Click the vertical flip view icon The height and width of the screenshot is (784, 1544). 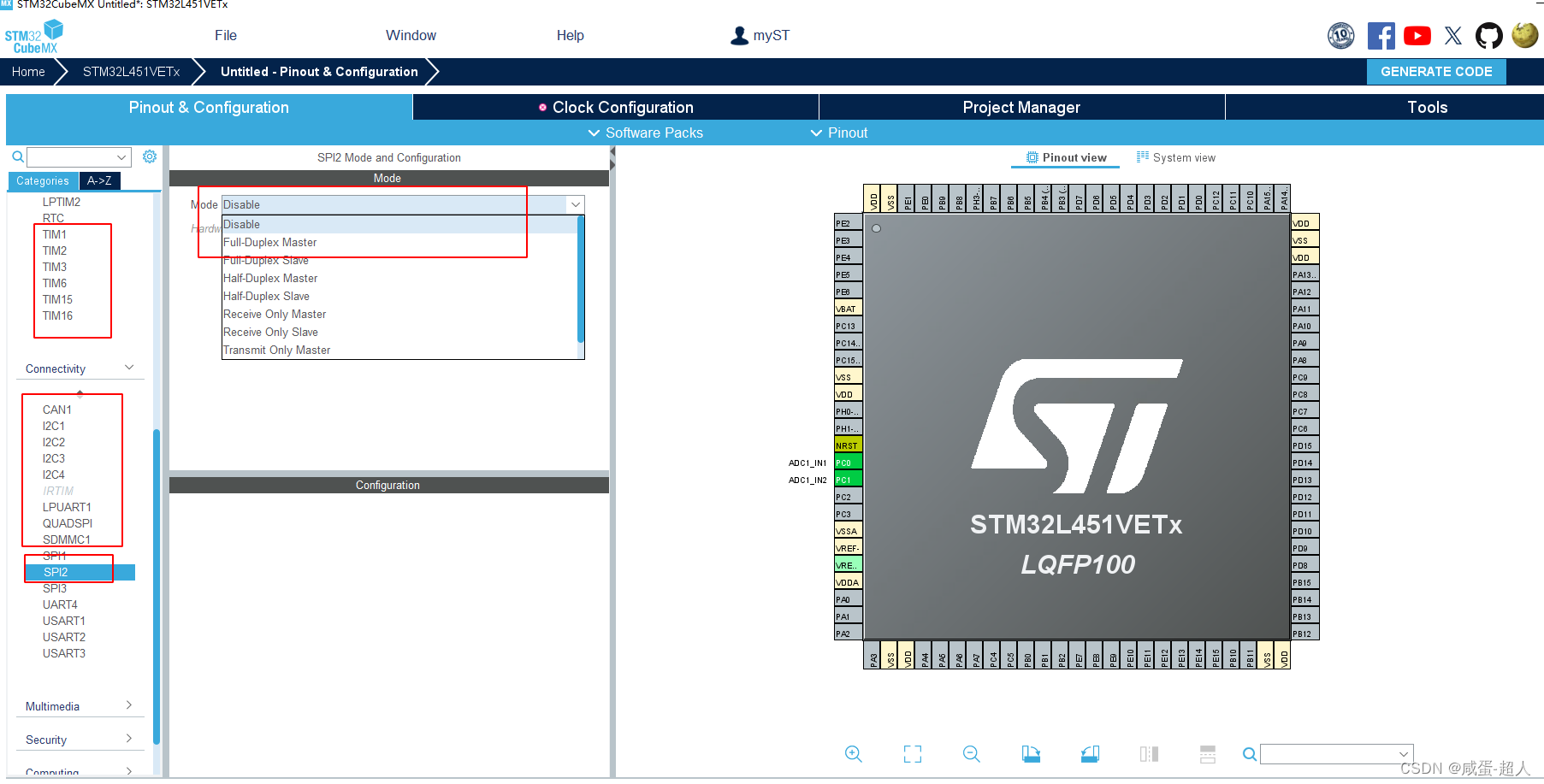tap(1149, 753)
